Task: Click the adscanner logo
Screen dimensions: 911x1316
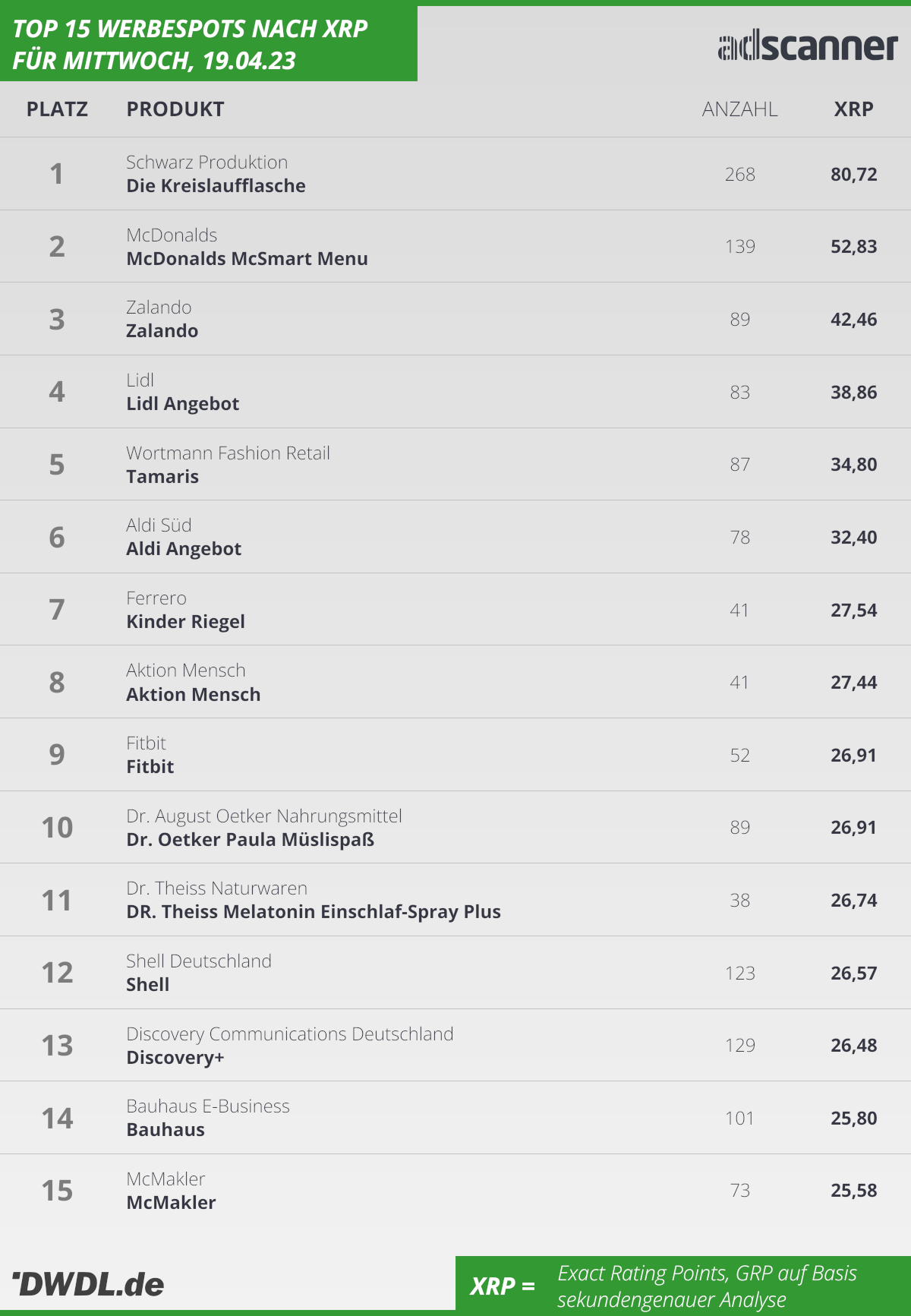Action: [808, 46]
